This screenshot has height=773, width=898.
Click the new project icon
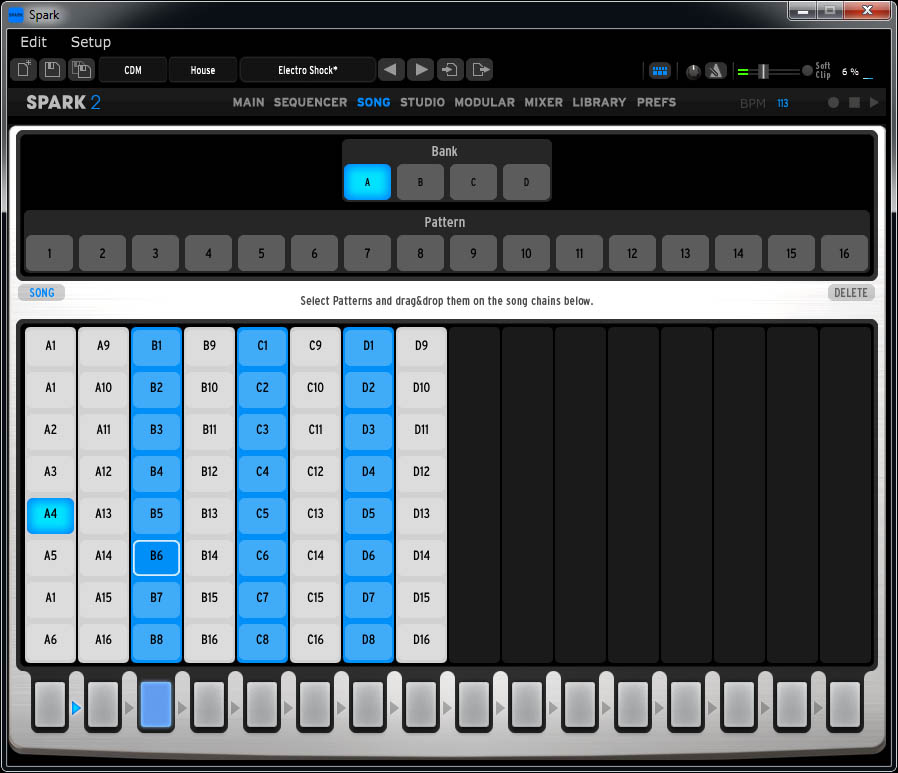pyautogui.click(x=23, y=70)
